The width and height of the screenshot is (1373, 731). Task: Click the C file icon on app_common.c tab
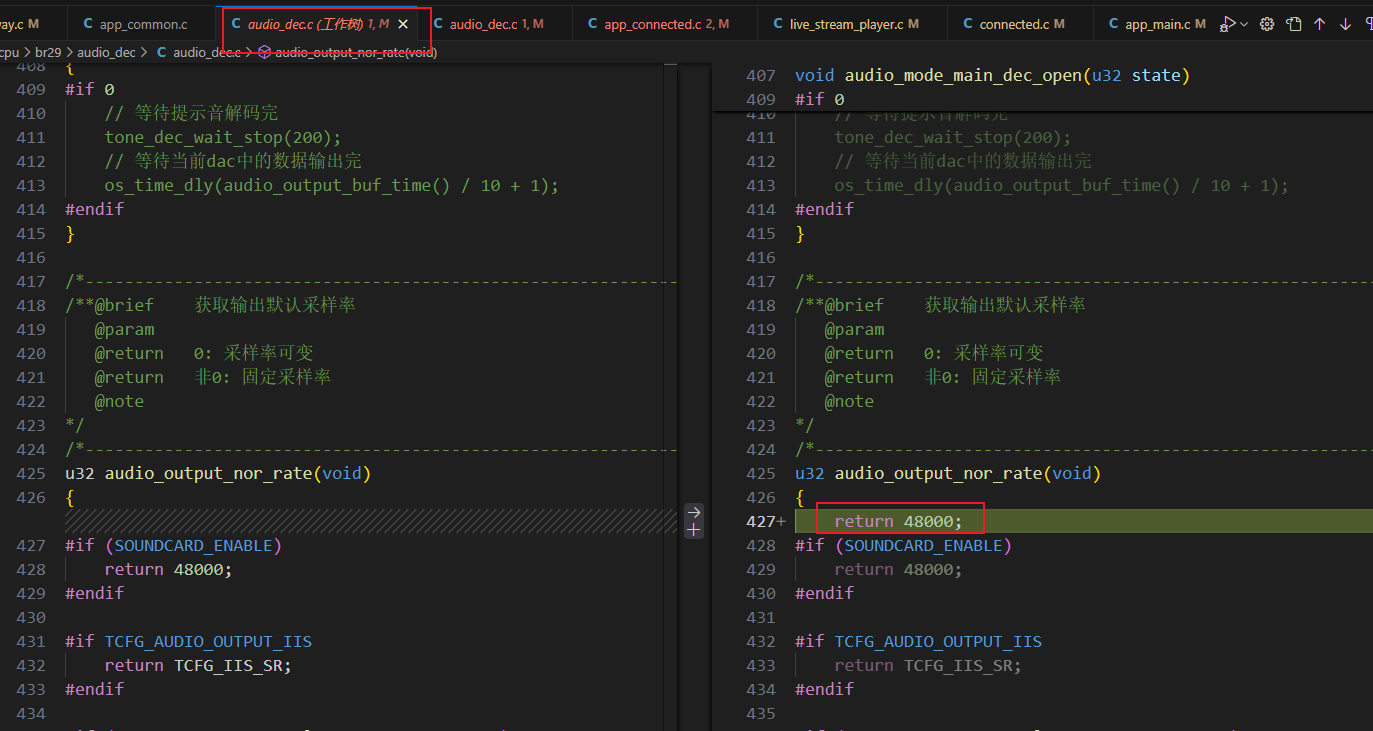coord(88,24)
